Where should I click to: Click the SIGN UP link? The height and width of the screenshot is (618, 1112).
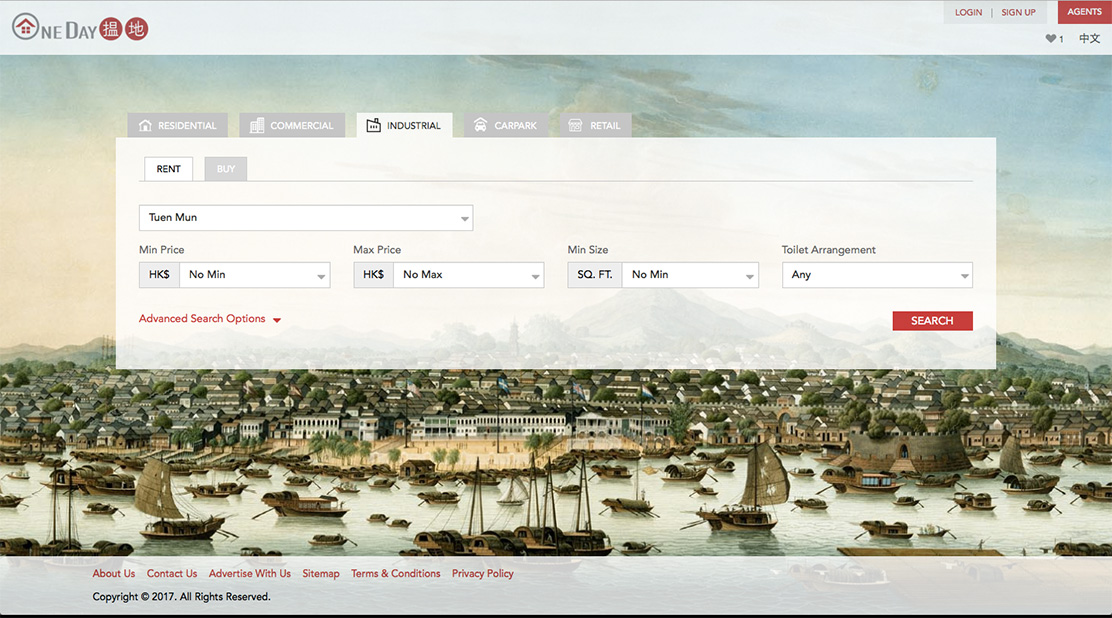click(1018, 12)
